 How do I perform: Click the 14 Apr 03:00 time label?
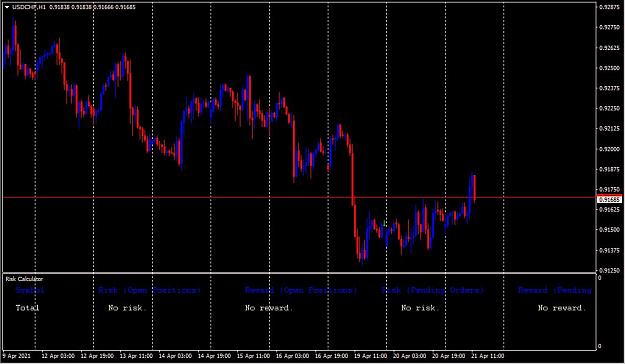(175, 356)
